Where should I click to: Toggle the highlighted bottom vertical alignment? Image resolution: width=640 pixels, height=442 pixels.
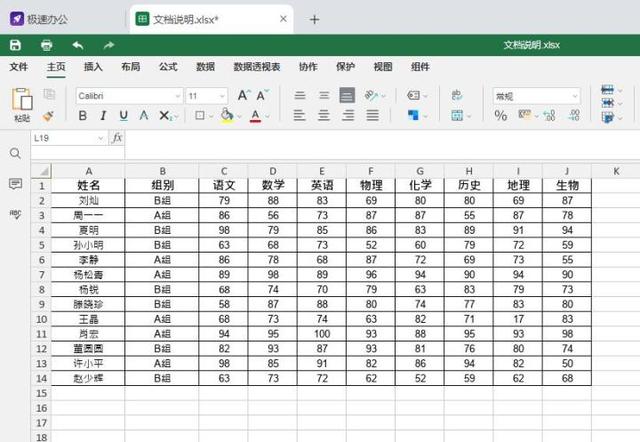(347, 96)
